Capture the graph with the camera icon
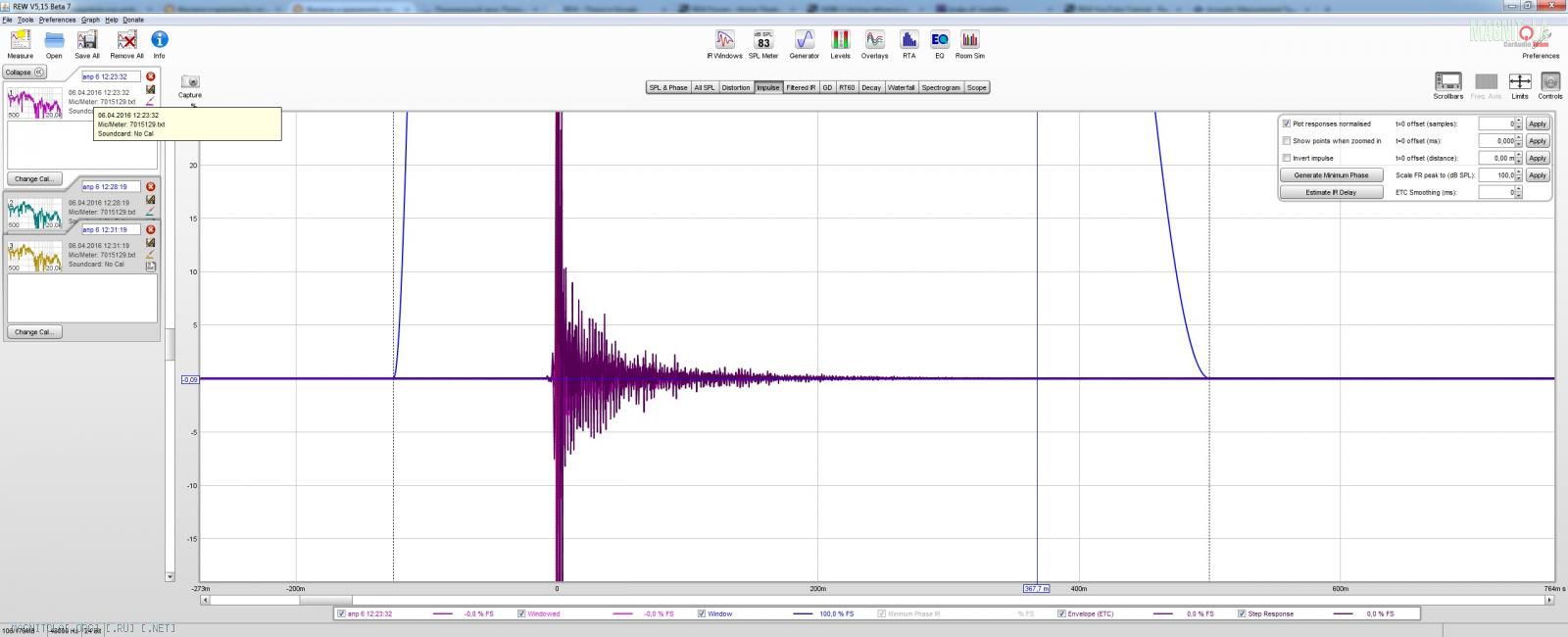 point(190,82)
